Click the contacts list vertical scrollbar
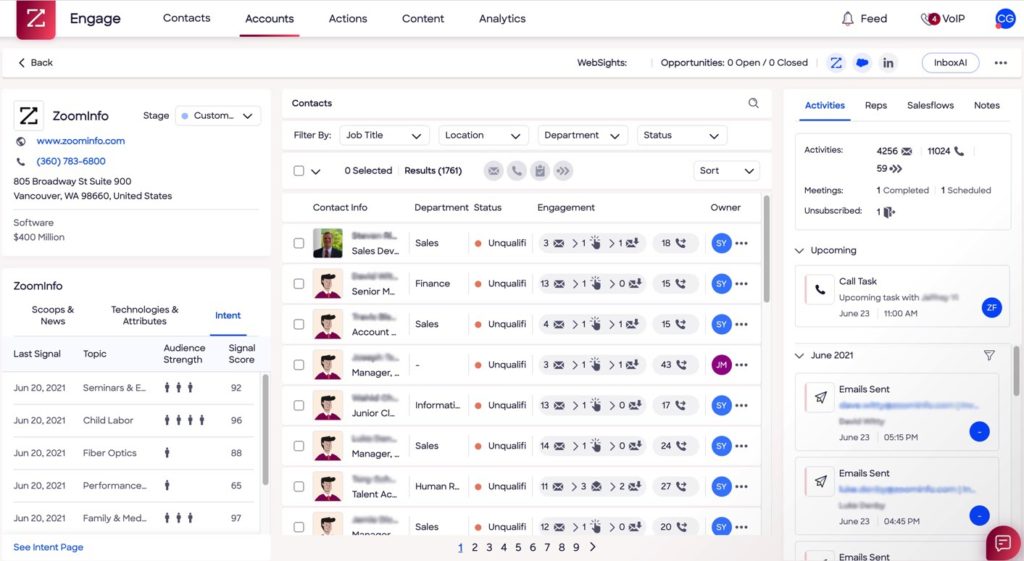 pyautogui.click(x=766, y=249)
